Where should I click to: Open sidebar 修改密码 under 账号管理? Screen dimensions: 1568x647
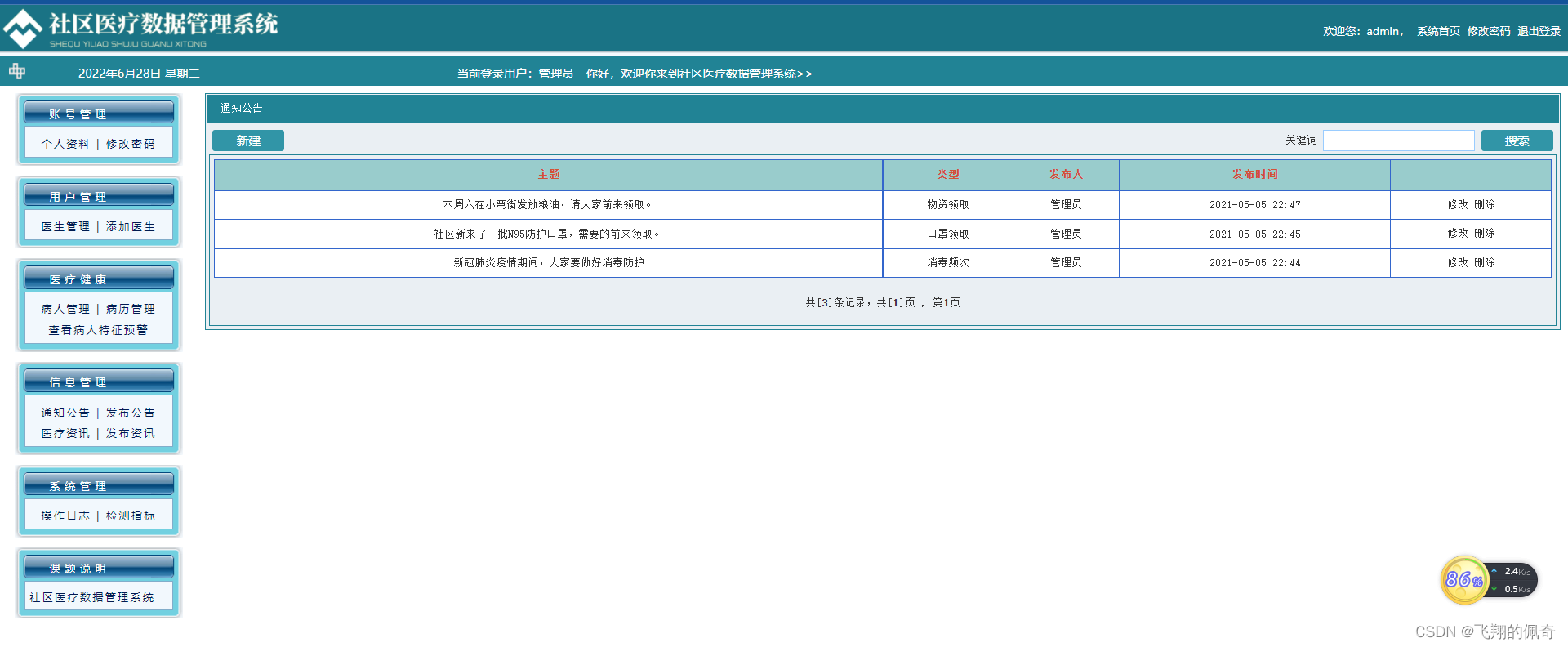point(130,144)
